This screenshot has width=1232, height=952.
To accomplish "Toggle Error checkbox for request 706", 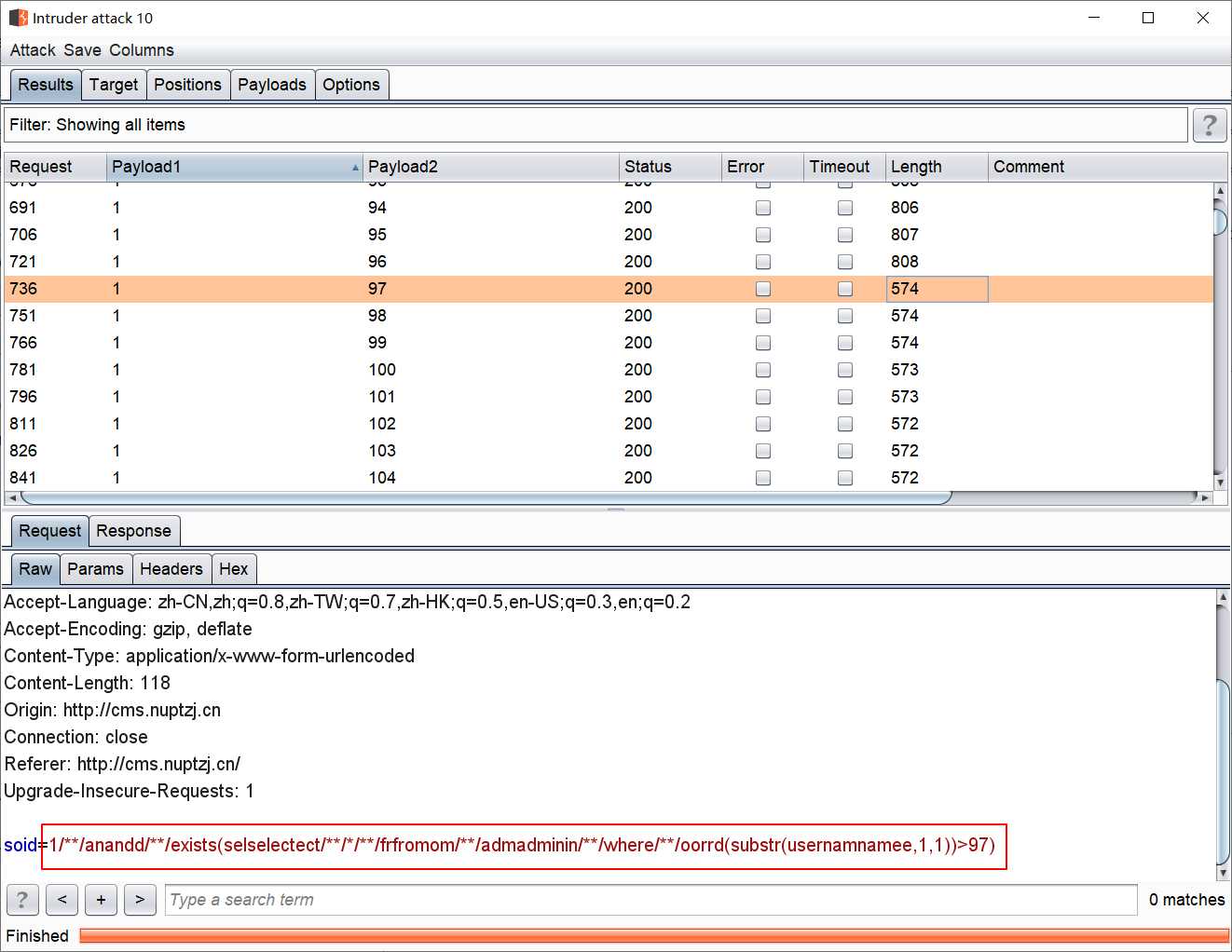I will 763,235.
